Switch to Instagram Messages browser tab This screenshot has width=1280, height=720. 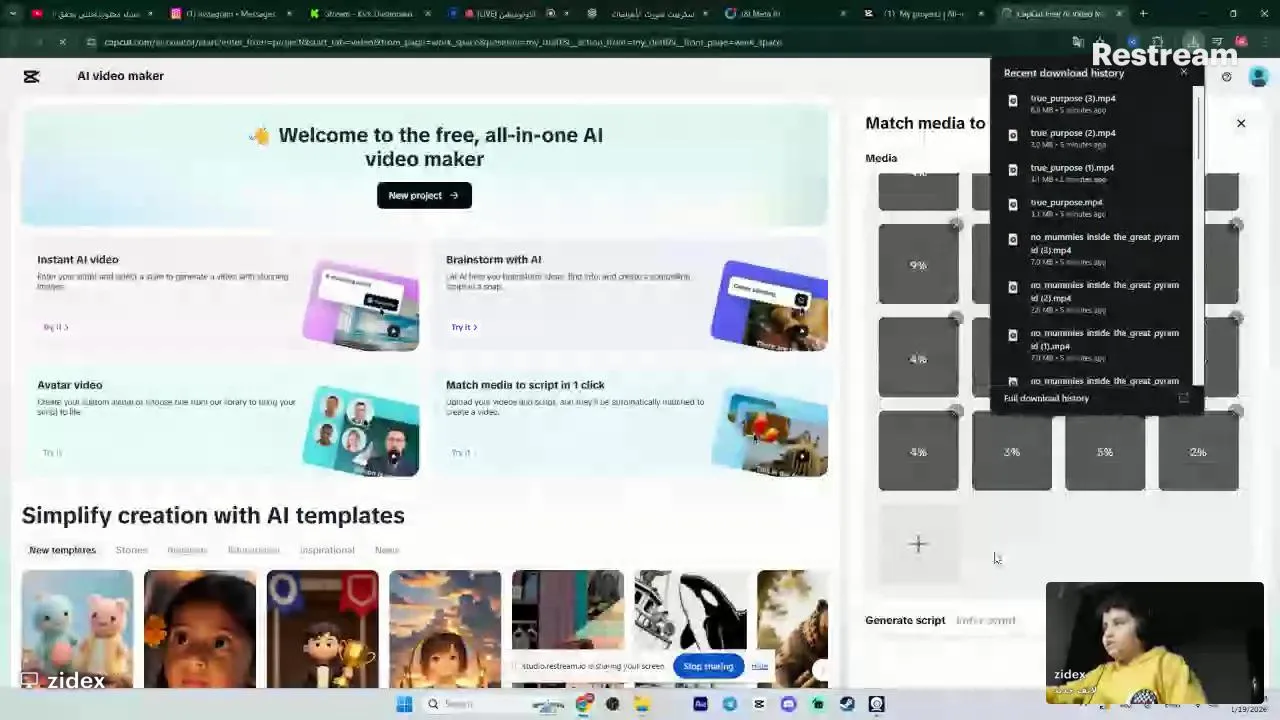tap(230, 14)
